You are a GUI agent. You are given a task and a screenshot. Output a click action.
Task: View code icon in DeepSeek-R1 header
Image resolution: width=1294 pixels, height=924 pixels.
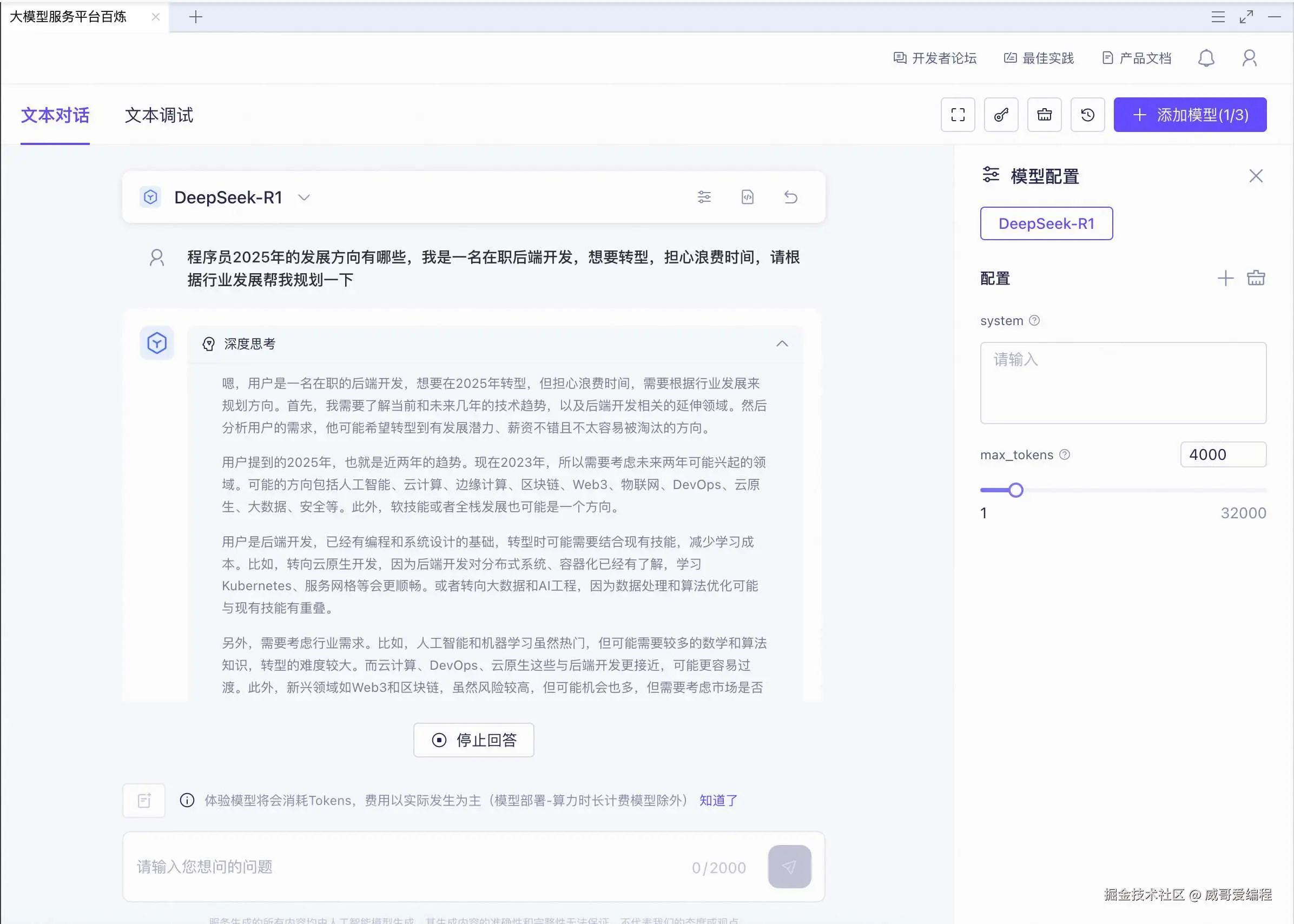pos(748,197)
